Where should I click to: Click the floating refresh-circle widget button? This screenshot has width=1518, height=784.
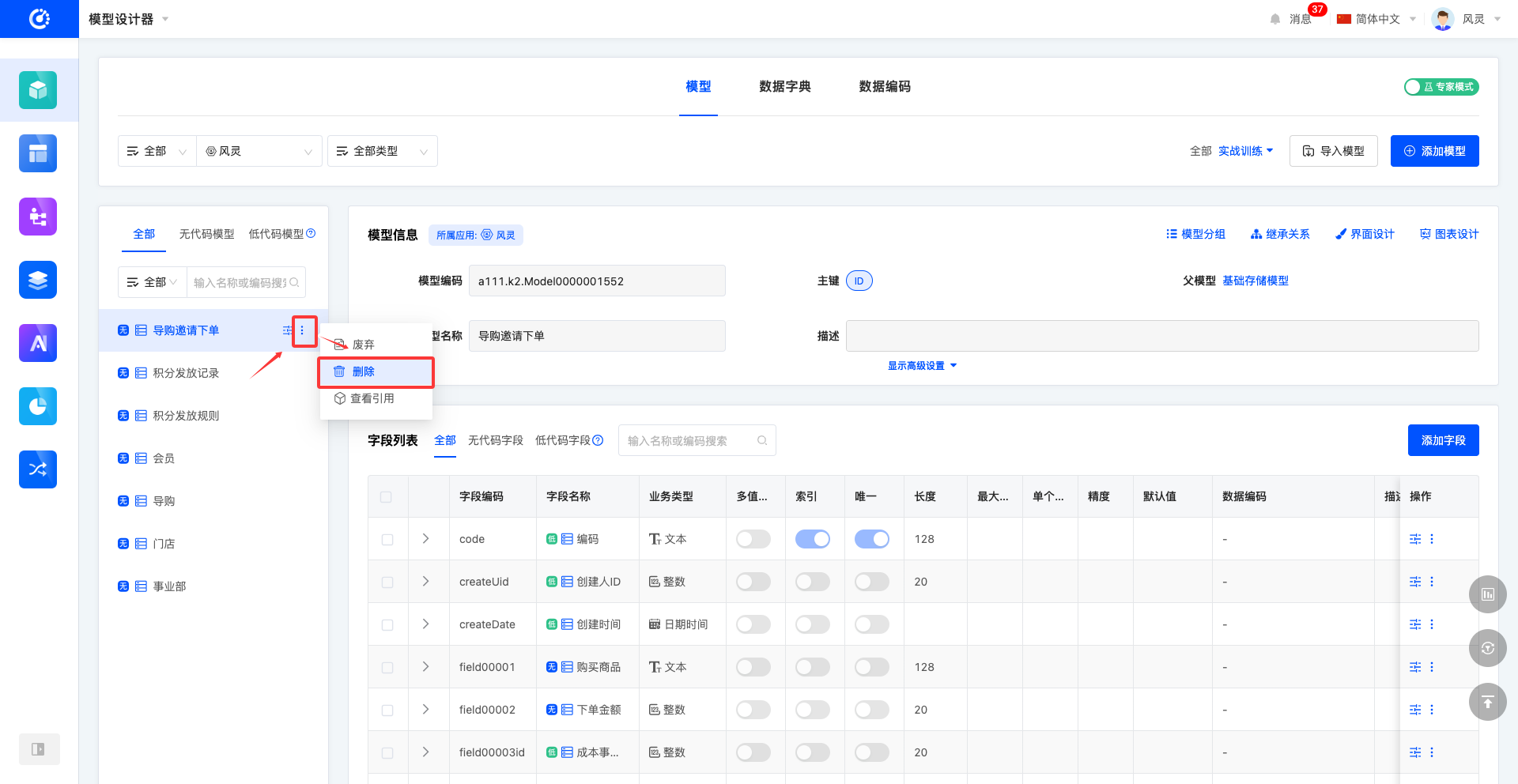click(x=1488, y=648)
